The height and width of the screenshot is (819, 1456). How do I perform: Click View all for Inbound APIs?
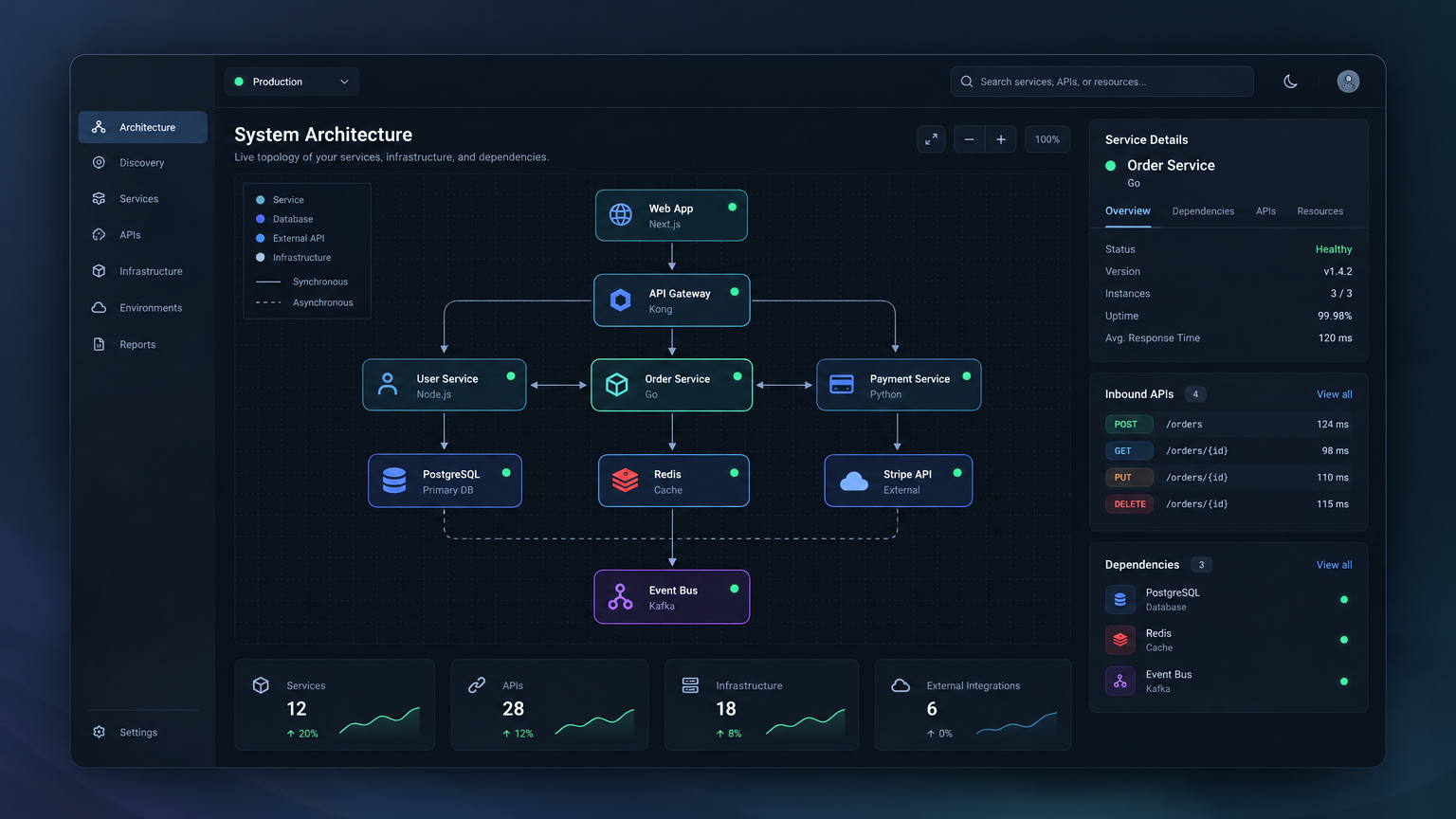1335,394
